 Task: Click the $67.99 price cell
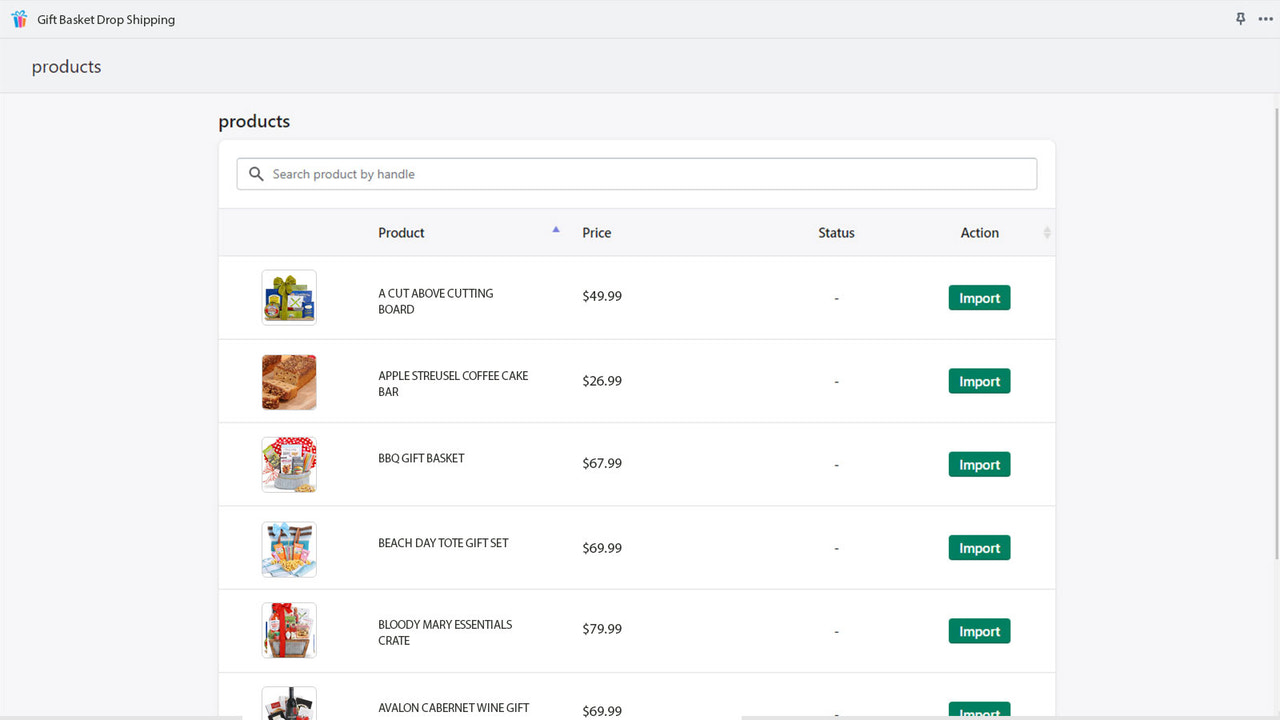(602, 463)
